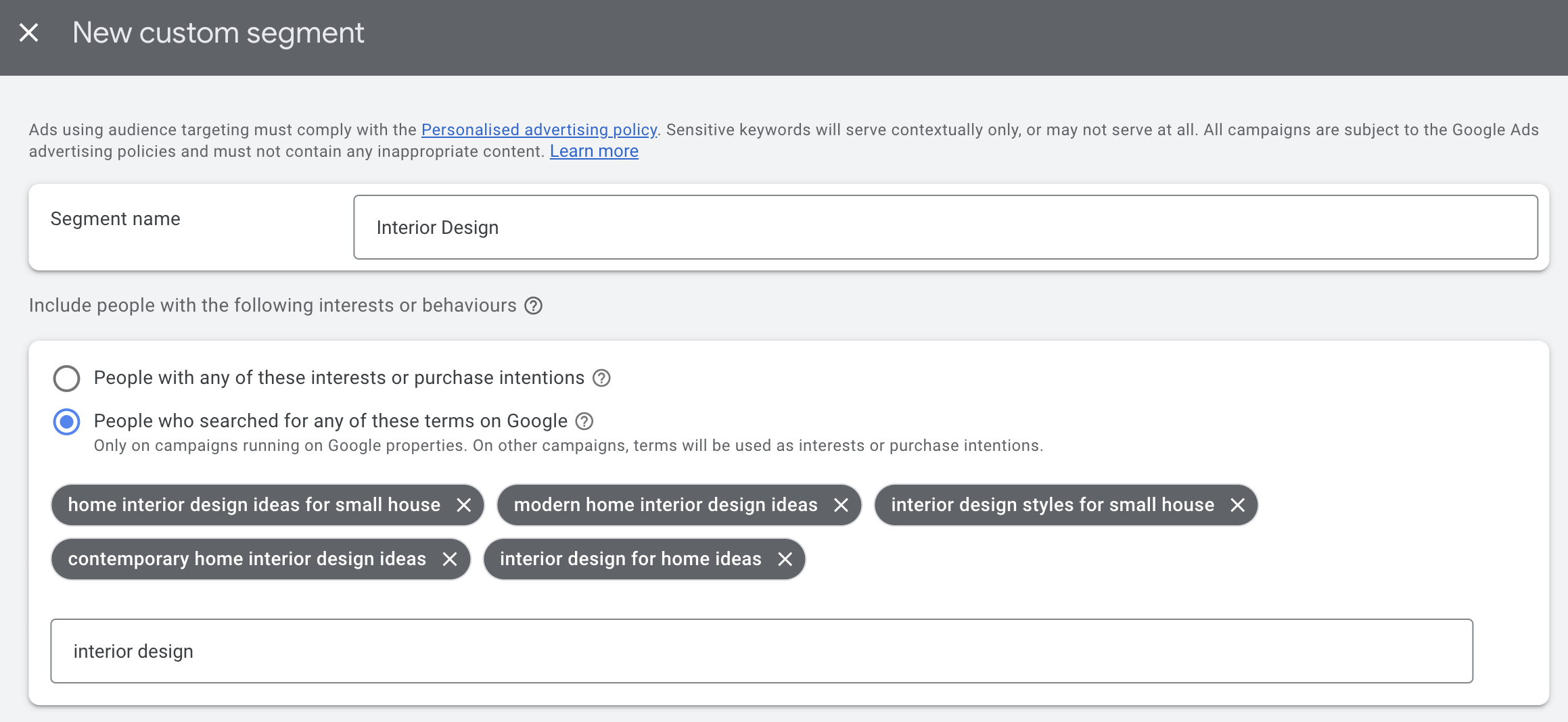This screenshot has height=722, width=1568.
Task: Select 'interior design styles for small house' chip text
Action: pos(1052,505)
